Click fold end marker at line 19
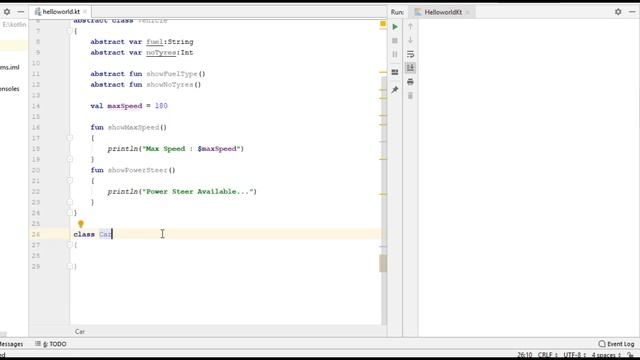 70,159
